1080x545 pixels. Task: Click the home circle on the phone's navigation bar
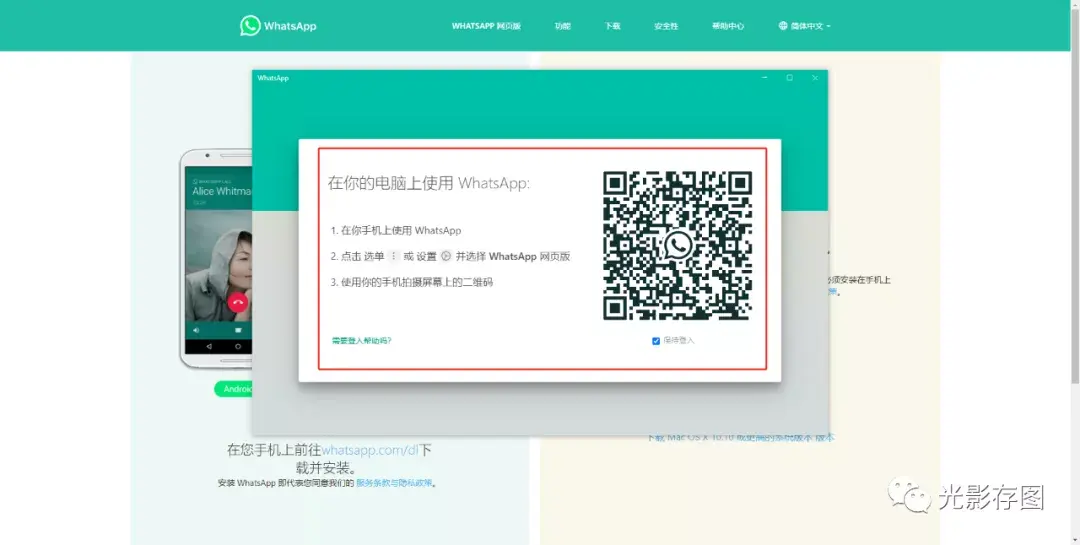click(x=238, y=347)
